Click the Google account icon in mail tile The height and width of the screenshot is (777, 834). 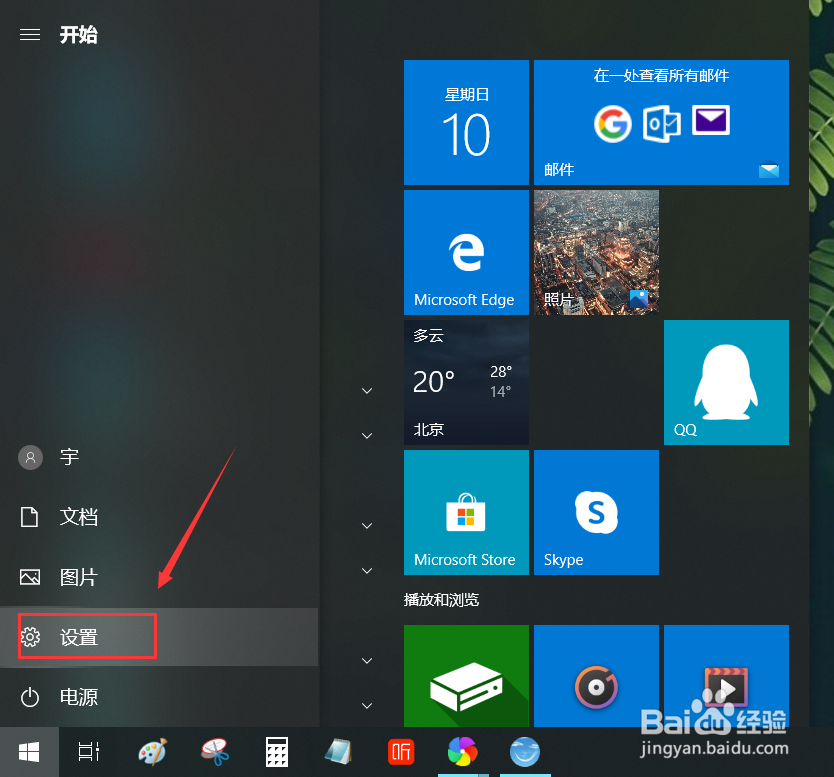(612, 123)
